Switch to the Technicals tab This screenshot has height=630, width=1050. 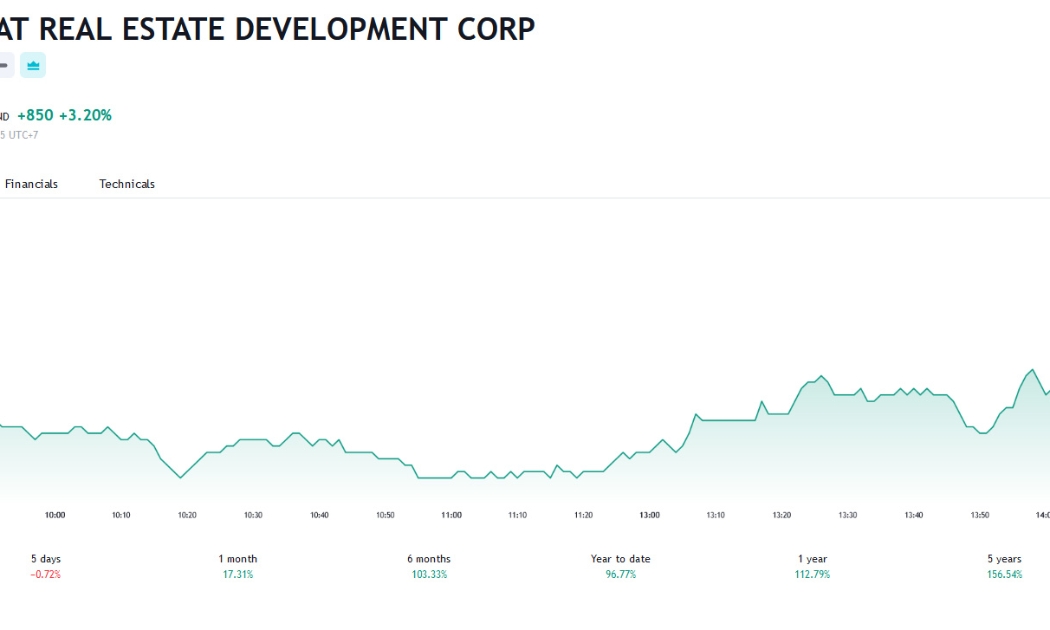point(127,184)
